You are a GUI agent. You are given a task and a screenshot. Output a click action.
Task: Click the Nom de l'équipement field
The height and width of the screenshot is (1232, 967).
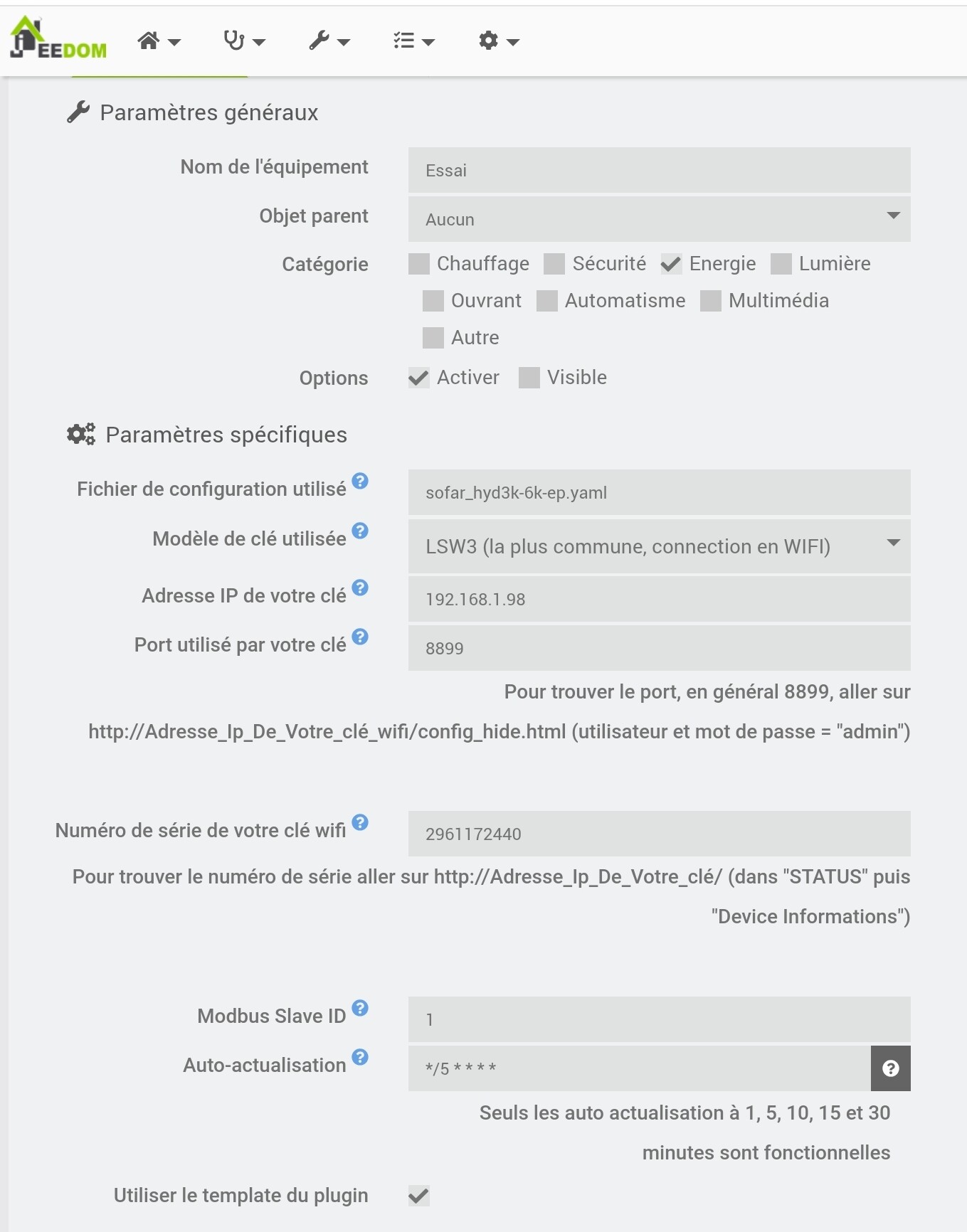tap(659, 170)
